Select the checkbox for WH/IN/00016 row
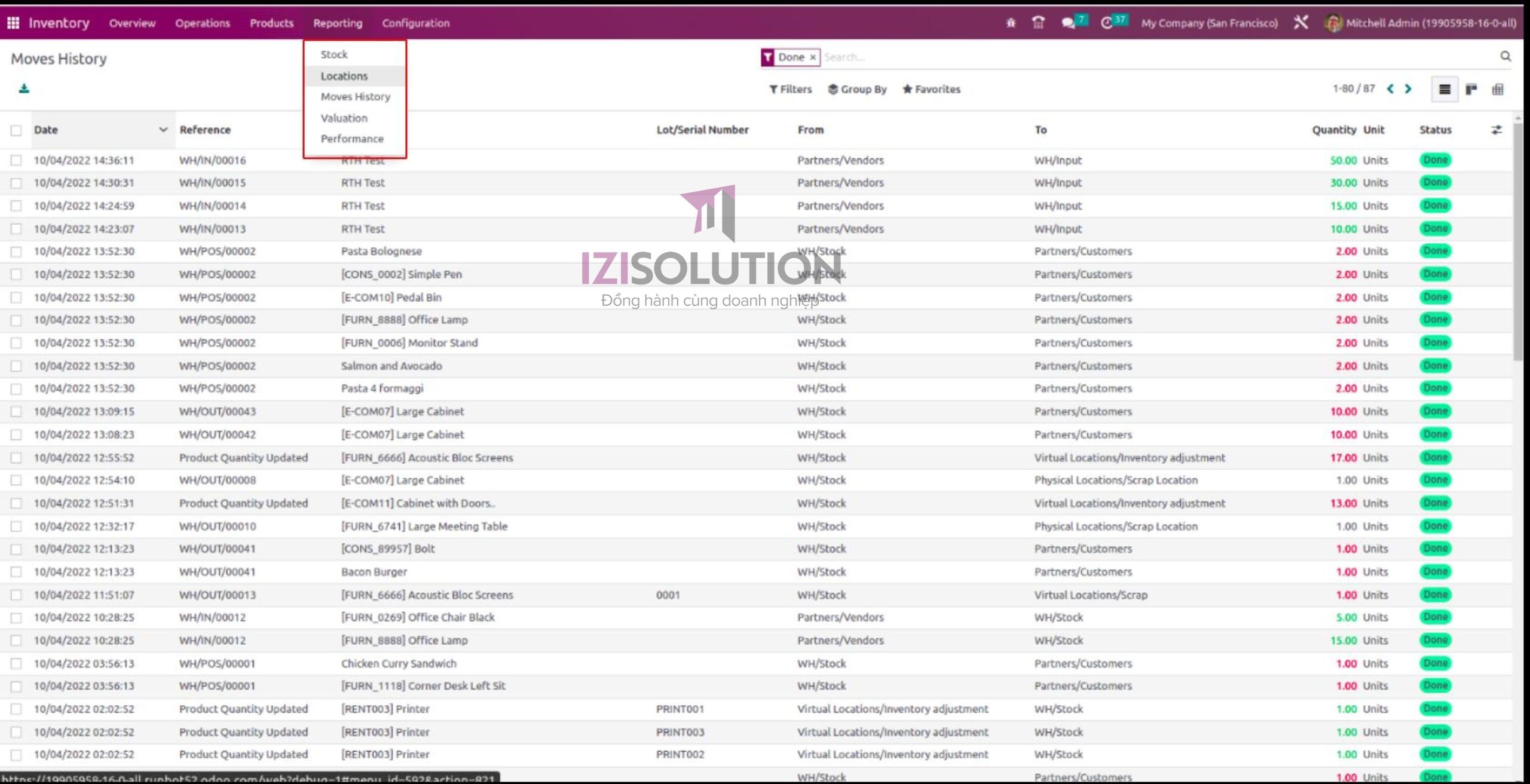Image resolution: width=1530 pixels, height=784 pixels. coord(16,160)
